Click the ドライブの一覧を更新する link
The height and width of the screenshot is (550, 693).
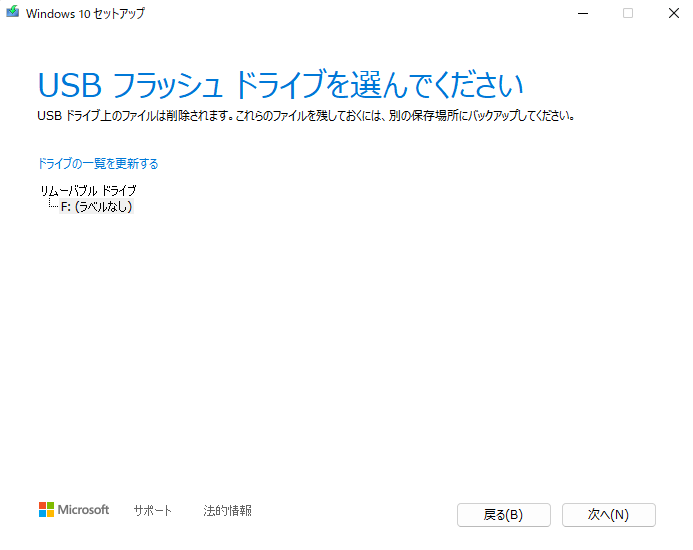click(98, 164)
